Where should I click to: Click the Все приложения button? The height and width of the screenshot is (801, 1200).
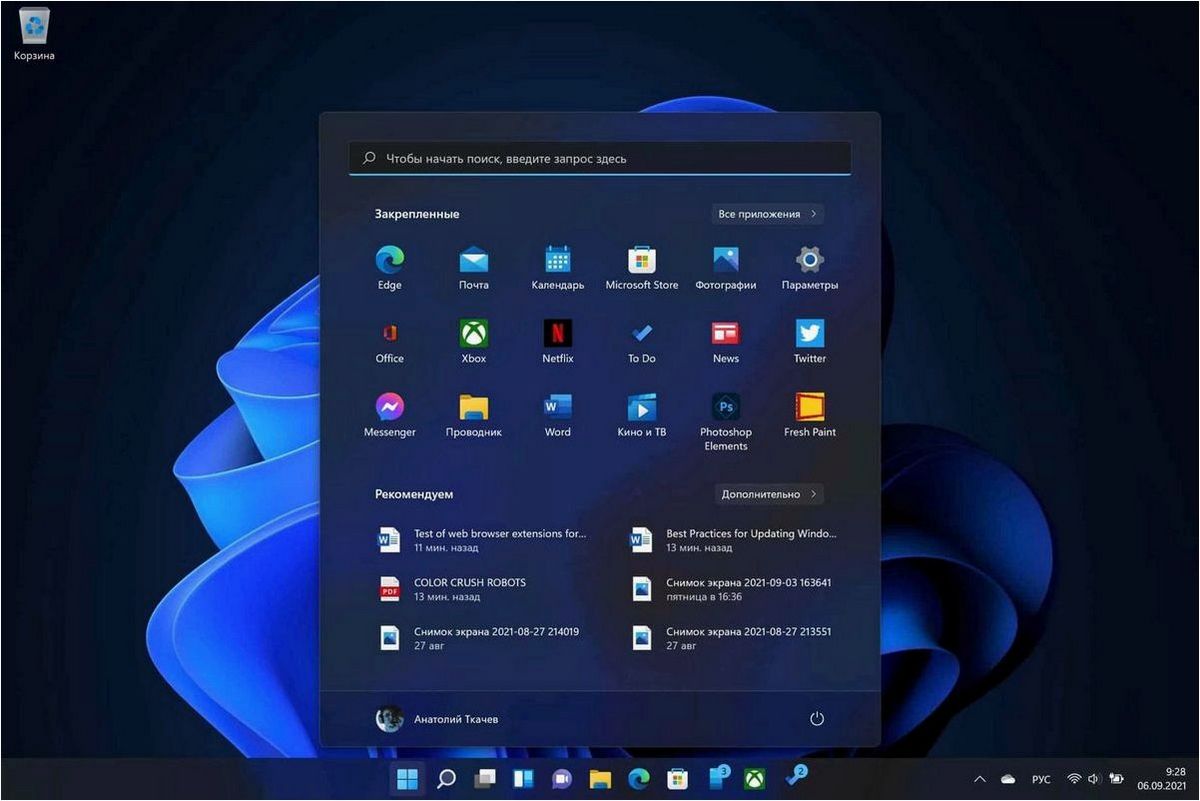click(x=768, y=214)
